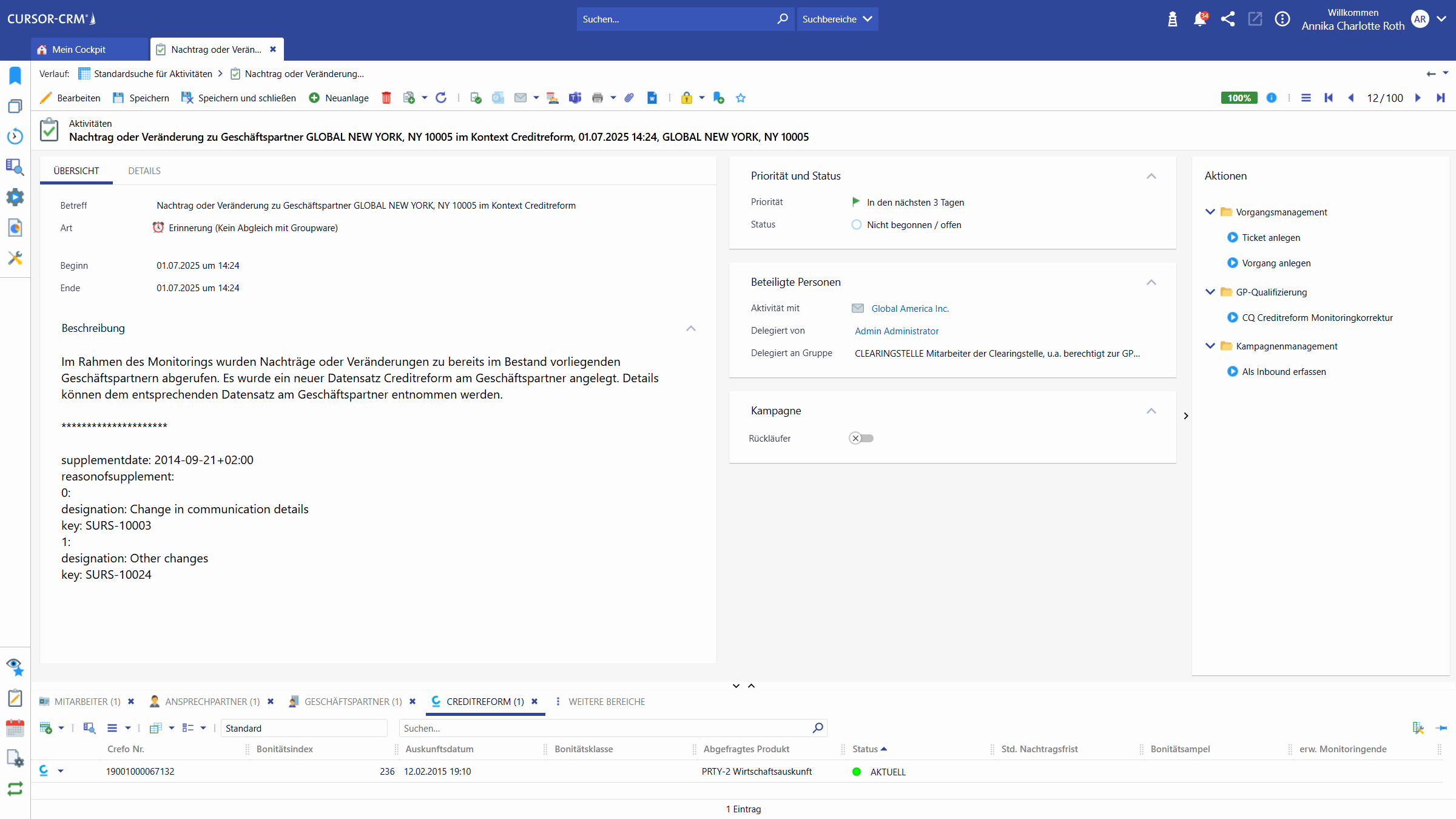Open the gear with play sidebar icon
Viewport: 1456px width, 819px height.
click(x=15, y=197)
